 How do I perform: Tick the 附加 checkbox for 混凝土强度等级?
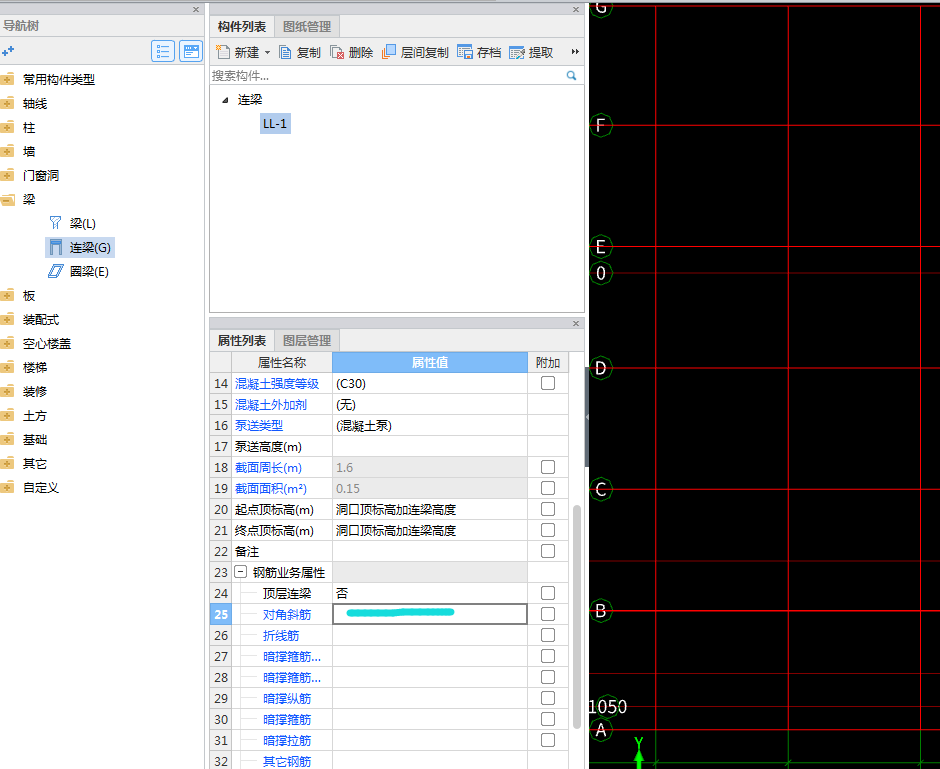point(548,383)
